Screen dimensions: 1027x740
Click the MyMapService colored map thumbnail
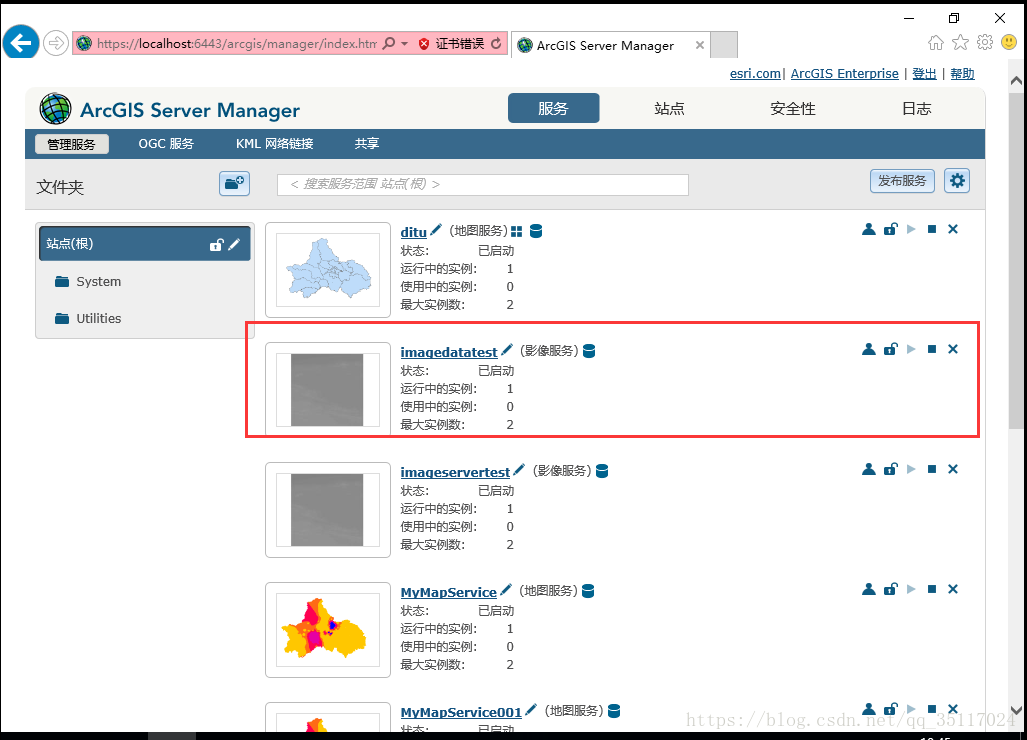328,630
